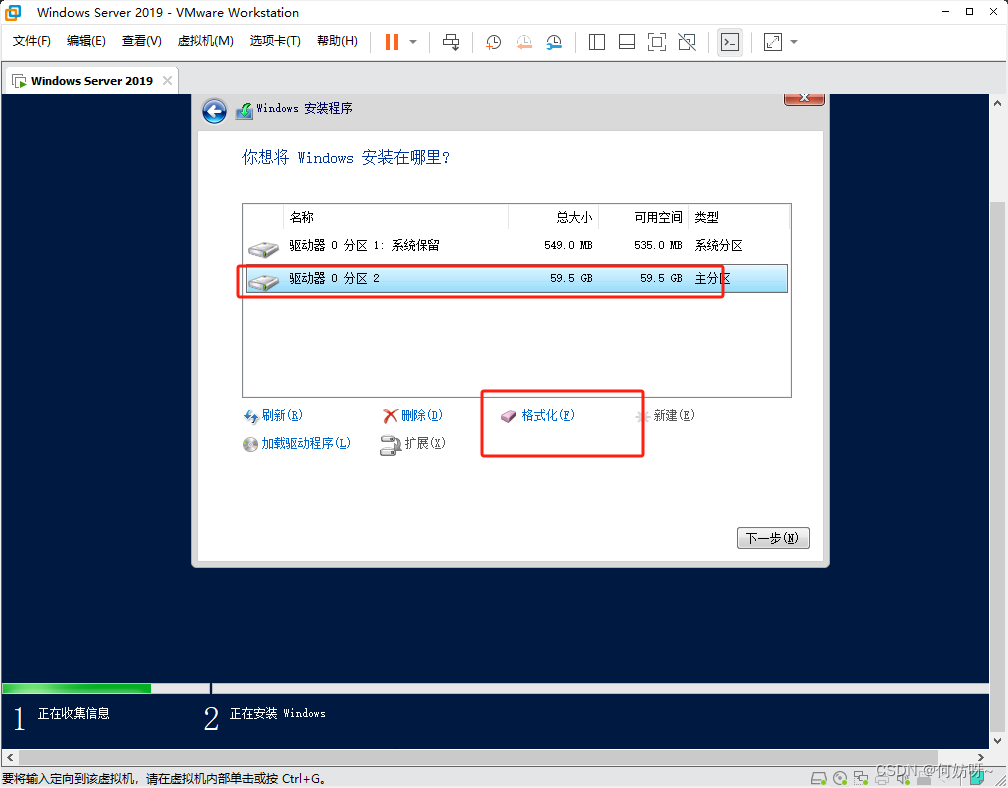The image size is (1008, 788).
Task: Click the 类型 column header
Action: (x=739, y=217)
